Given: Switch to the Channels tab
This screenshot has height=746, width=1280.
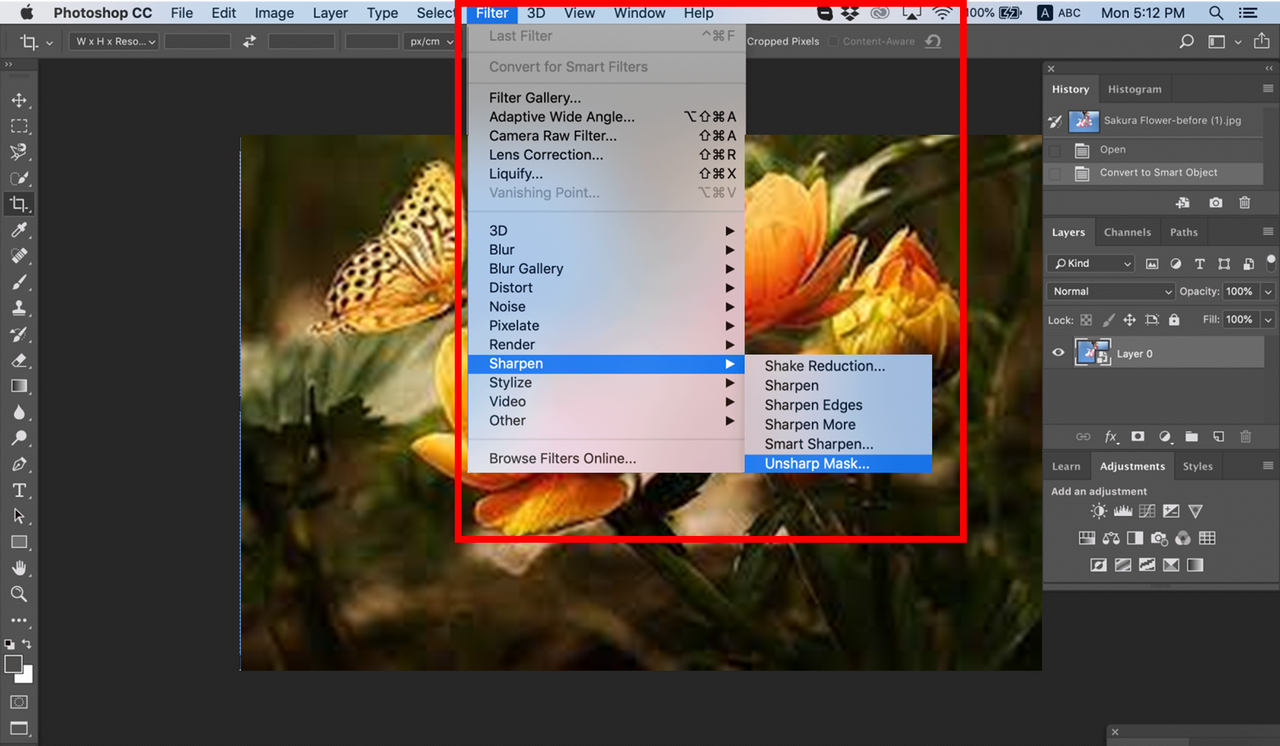Looking at the screenshot, I should pyautogui.click(x=1127, y=231).
